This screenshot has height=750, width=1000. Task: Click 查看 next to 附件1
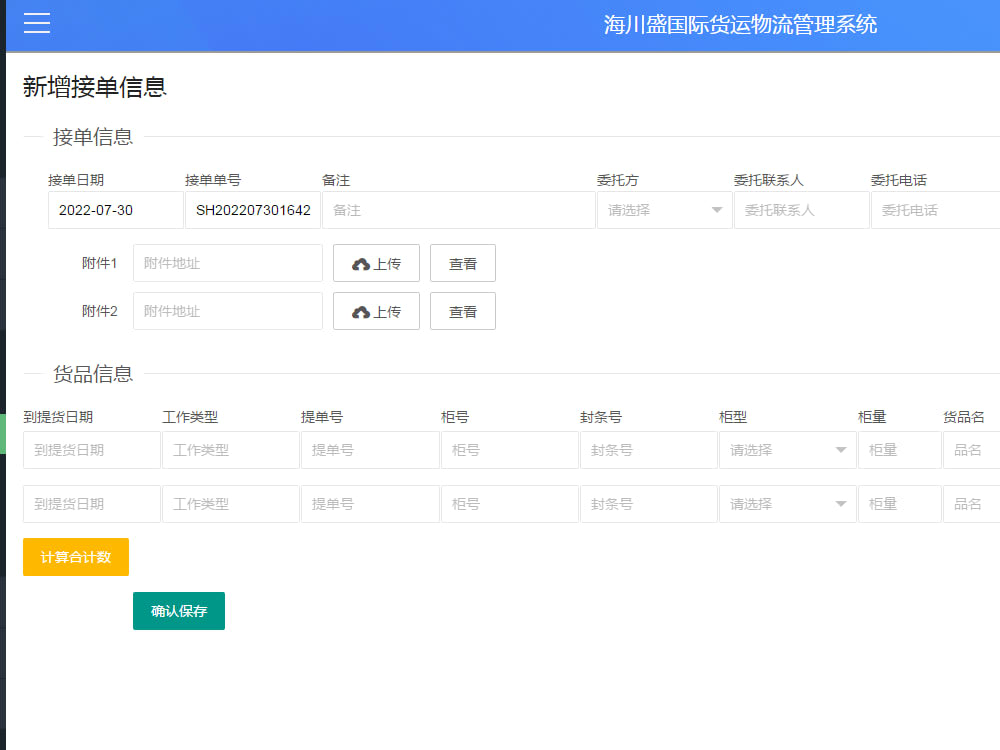462,263
